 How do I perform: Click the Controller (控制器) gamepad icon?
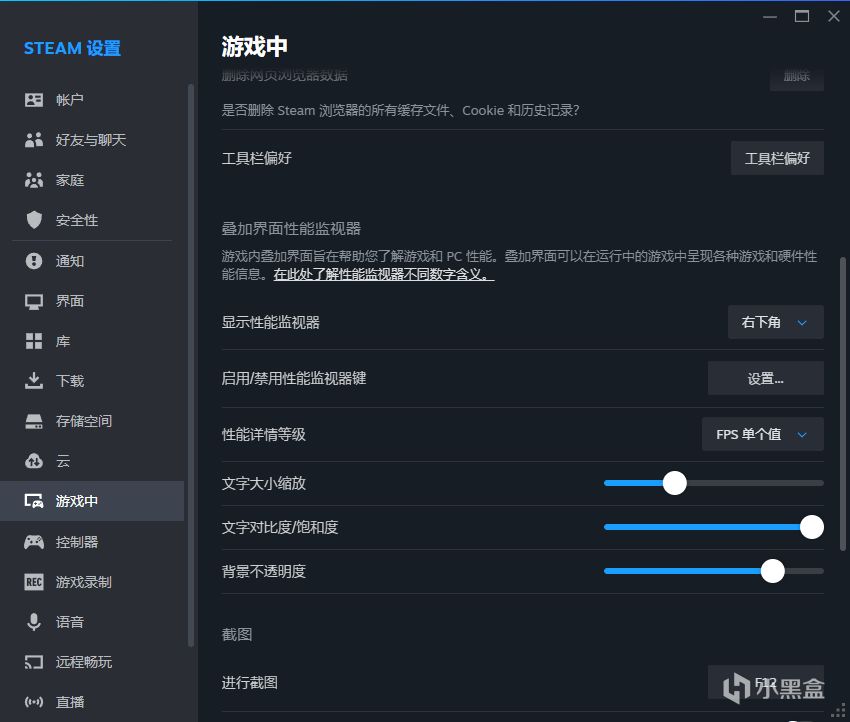pos(34,542)
